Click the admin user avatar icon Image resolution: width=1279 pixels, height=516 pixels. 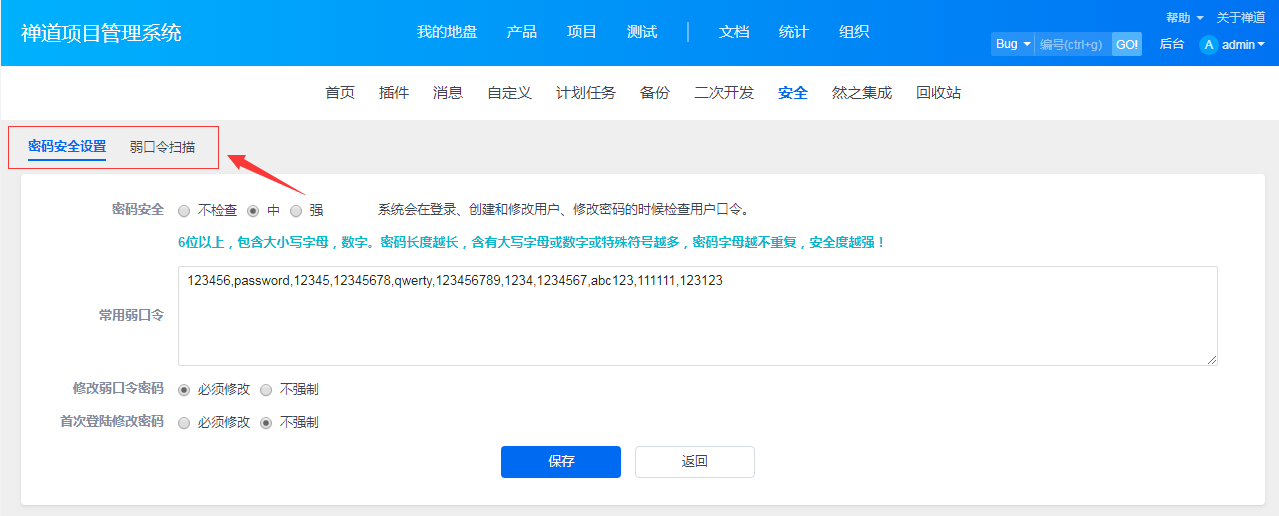tap(1209, 44)
